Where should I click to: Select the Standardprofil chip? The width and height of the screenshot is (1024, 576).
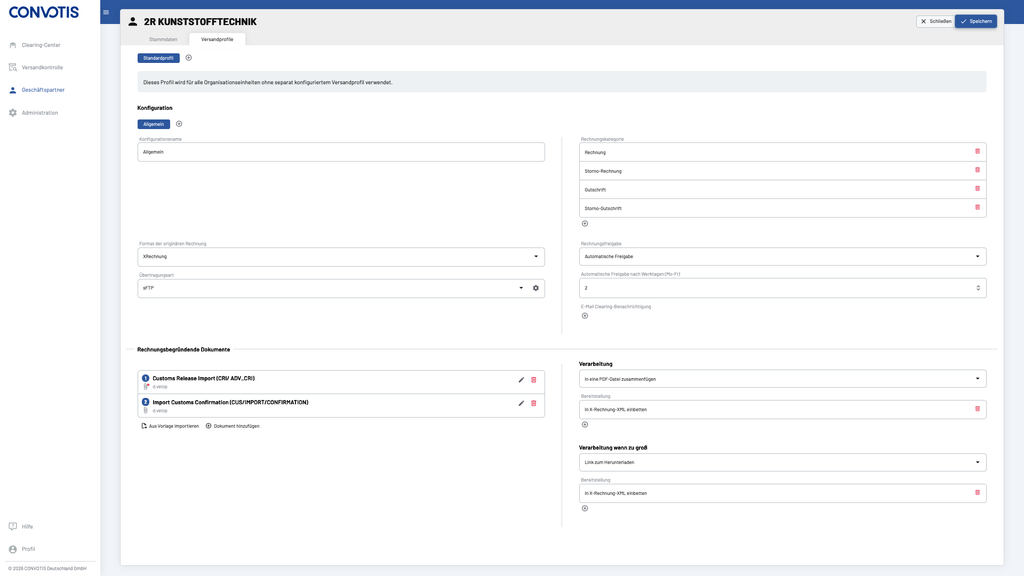pos(158,58)
